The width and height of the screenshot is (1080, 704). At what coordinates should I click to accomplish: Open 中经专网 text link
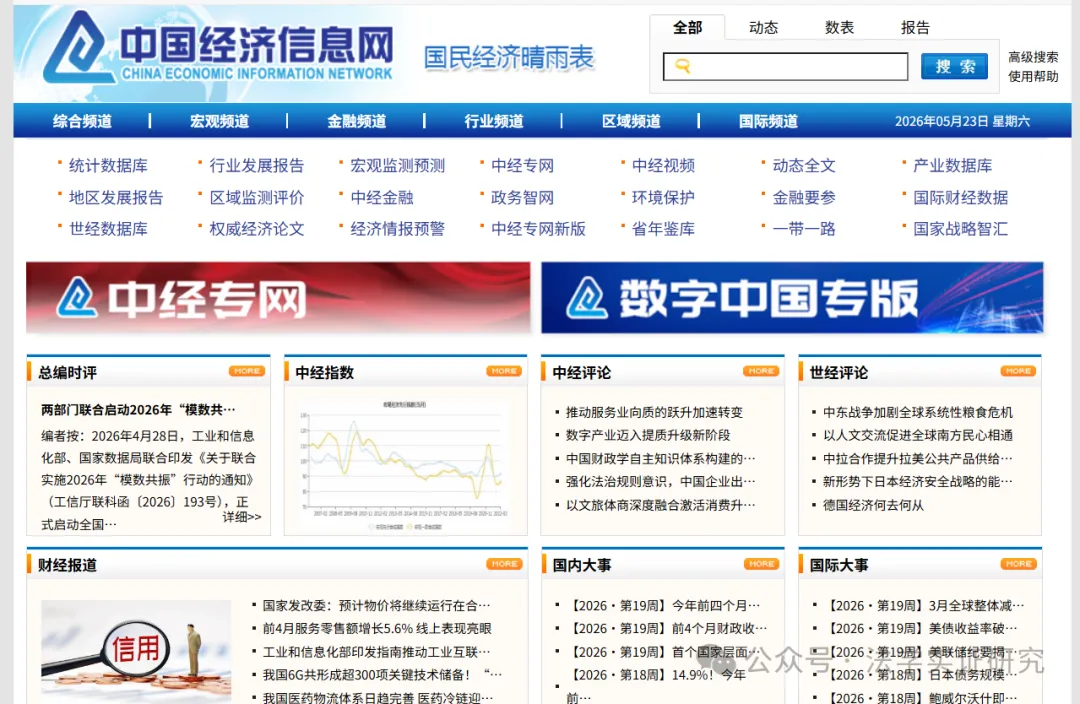(x=522, y=165)
